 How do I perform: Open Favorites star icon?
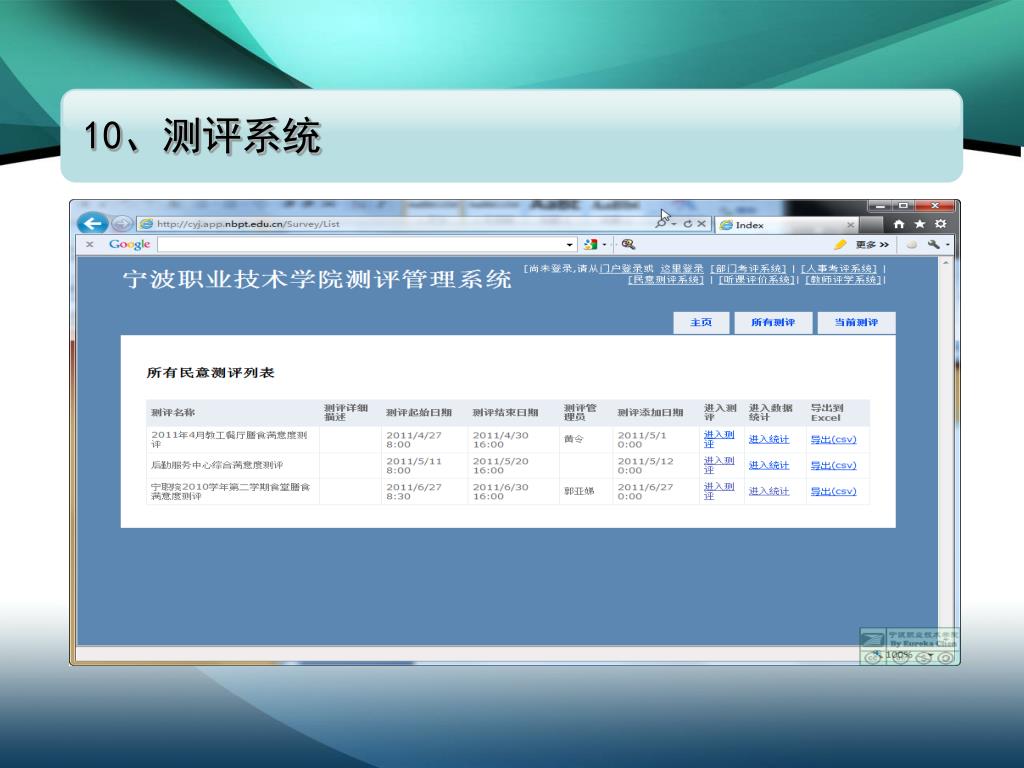click(920, 225)
